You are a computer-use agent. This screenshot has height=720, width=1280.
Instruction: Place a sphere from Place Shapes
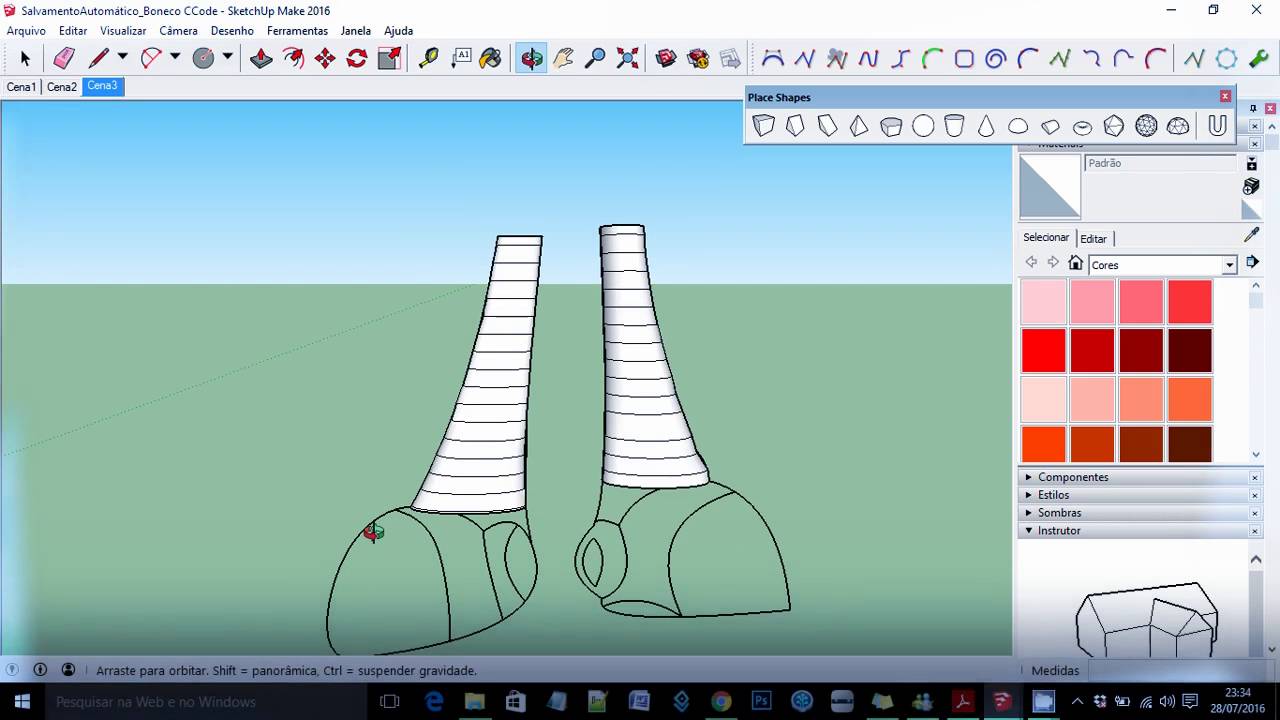tap(923, 126)
